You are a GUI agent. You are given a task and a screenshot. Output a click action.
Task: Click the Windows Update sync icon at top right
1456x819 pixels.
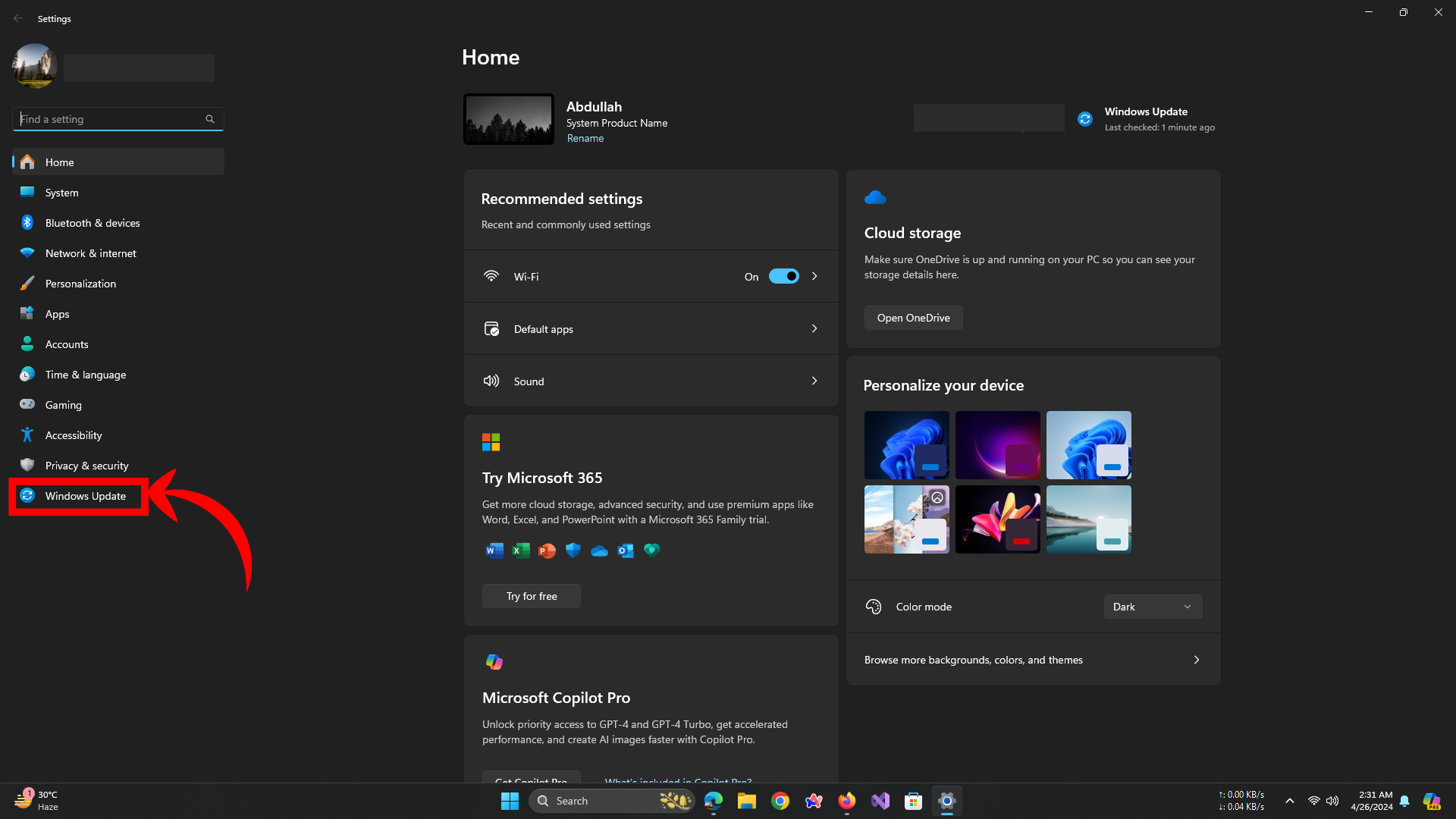(1085, 119)
